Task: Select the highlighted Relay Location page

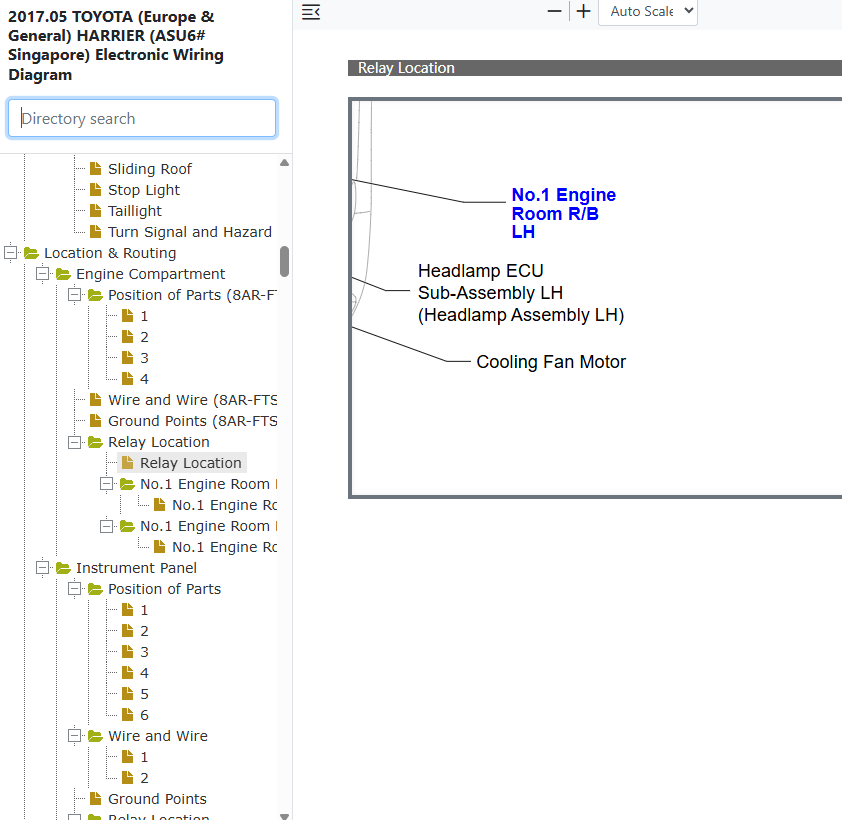Action: click(x=191, y=462)
